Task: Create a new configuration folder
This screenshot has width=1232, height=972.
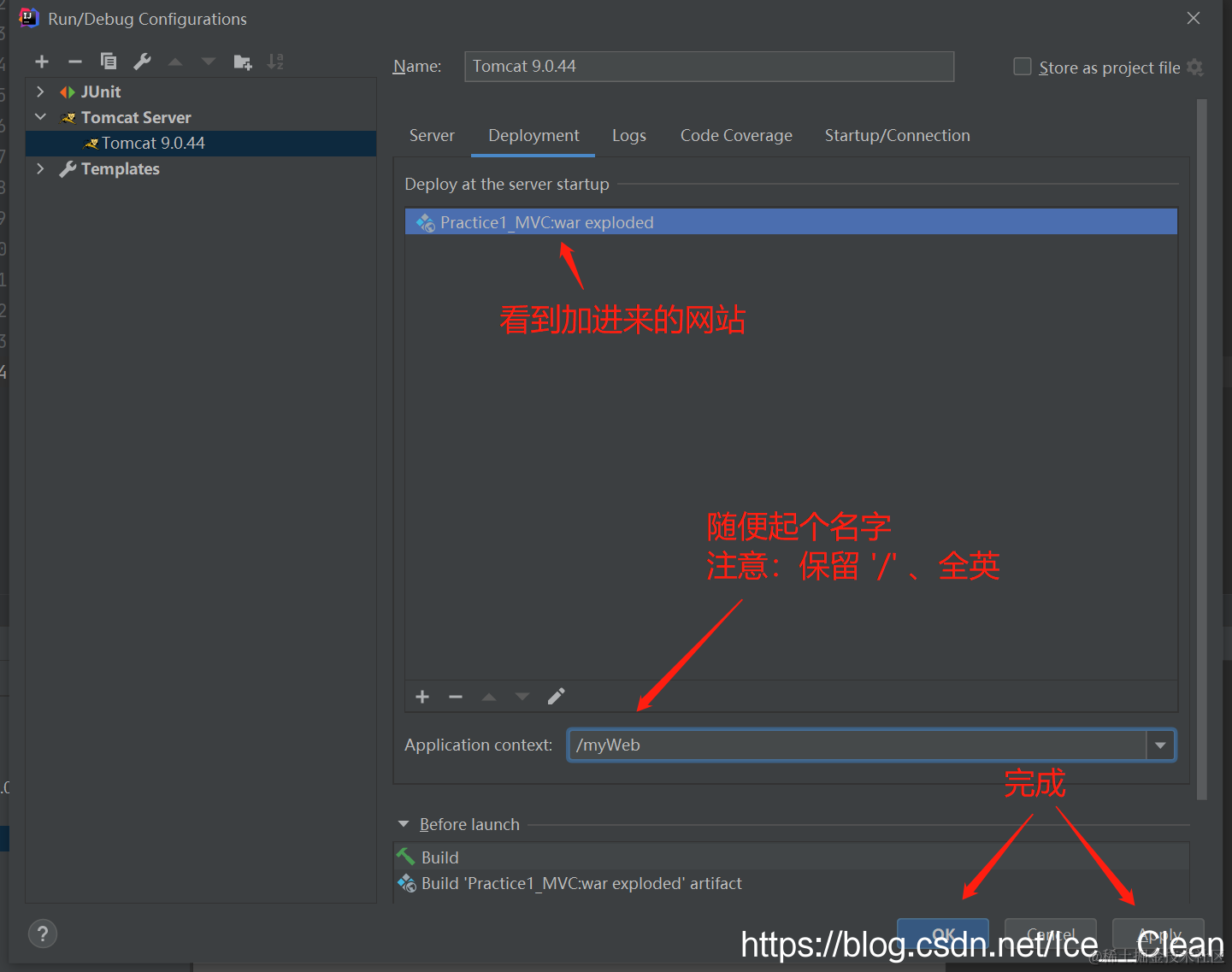Action: (x=242, y=61)
